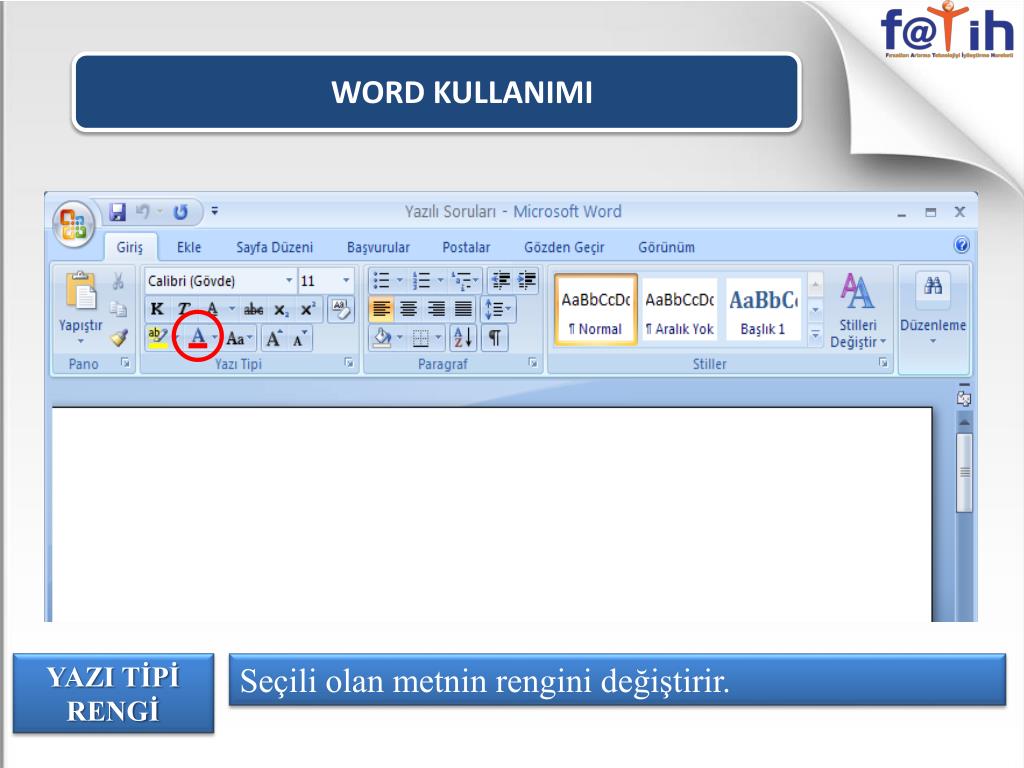
Task: Open the font name dropdown list
Action: 289,281
